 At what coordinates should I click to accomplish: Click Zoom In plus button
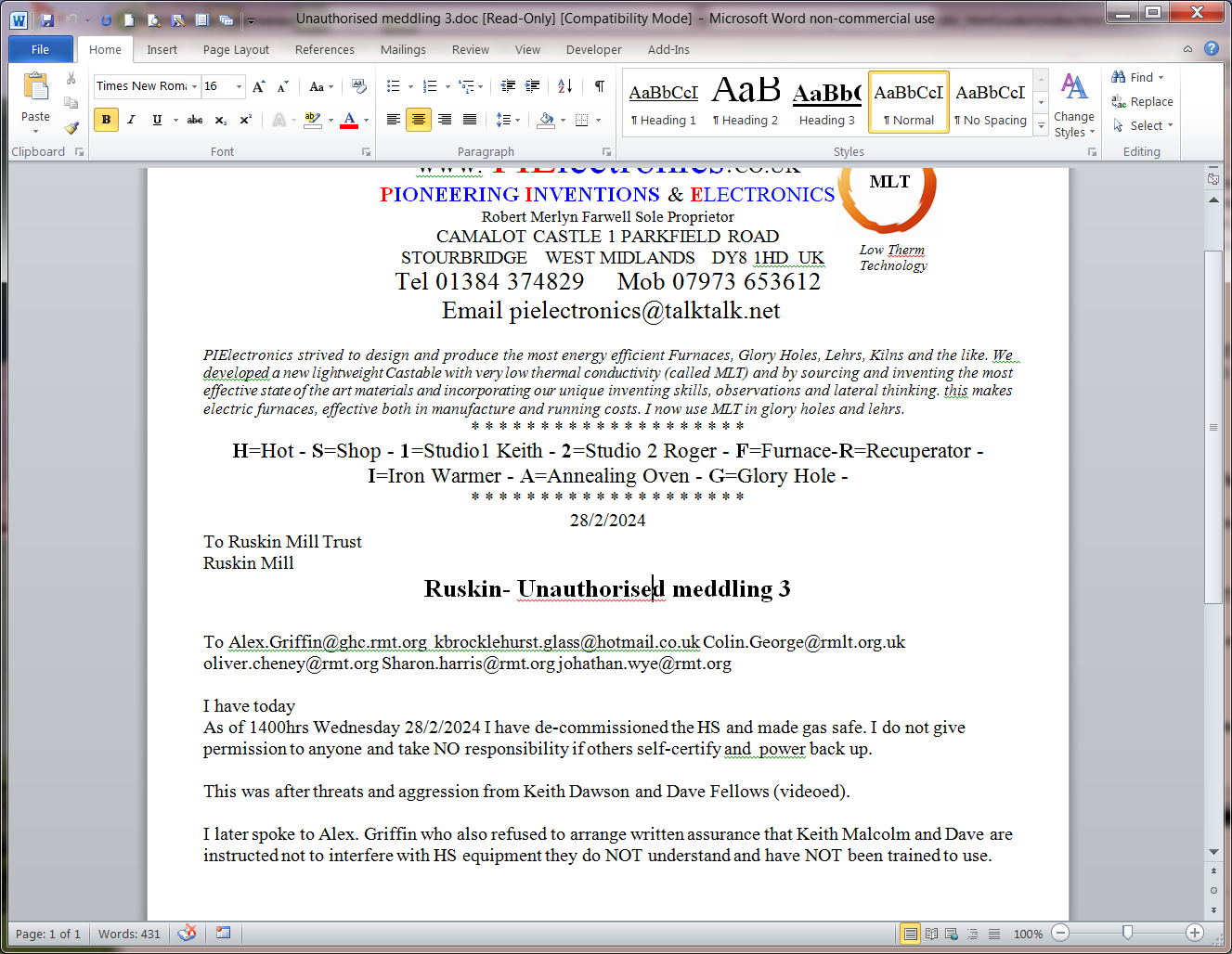[x=1195, y=933]
